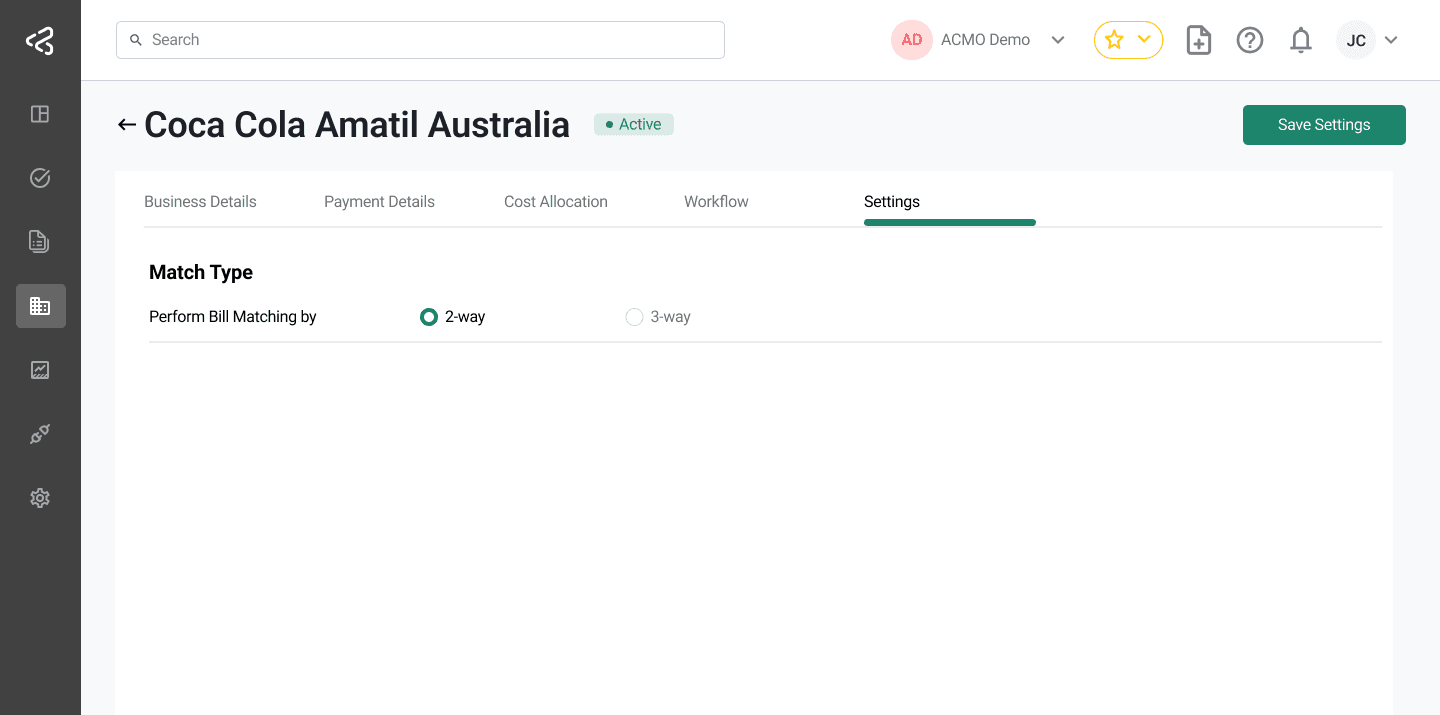Open the integrations plug sidebar icon

point(40,434)
